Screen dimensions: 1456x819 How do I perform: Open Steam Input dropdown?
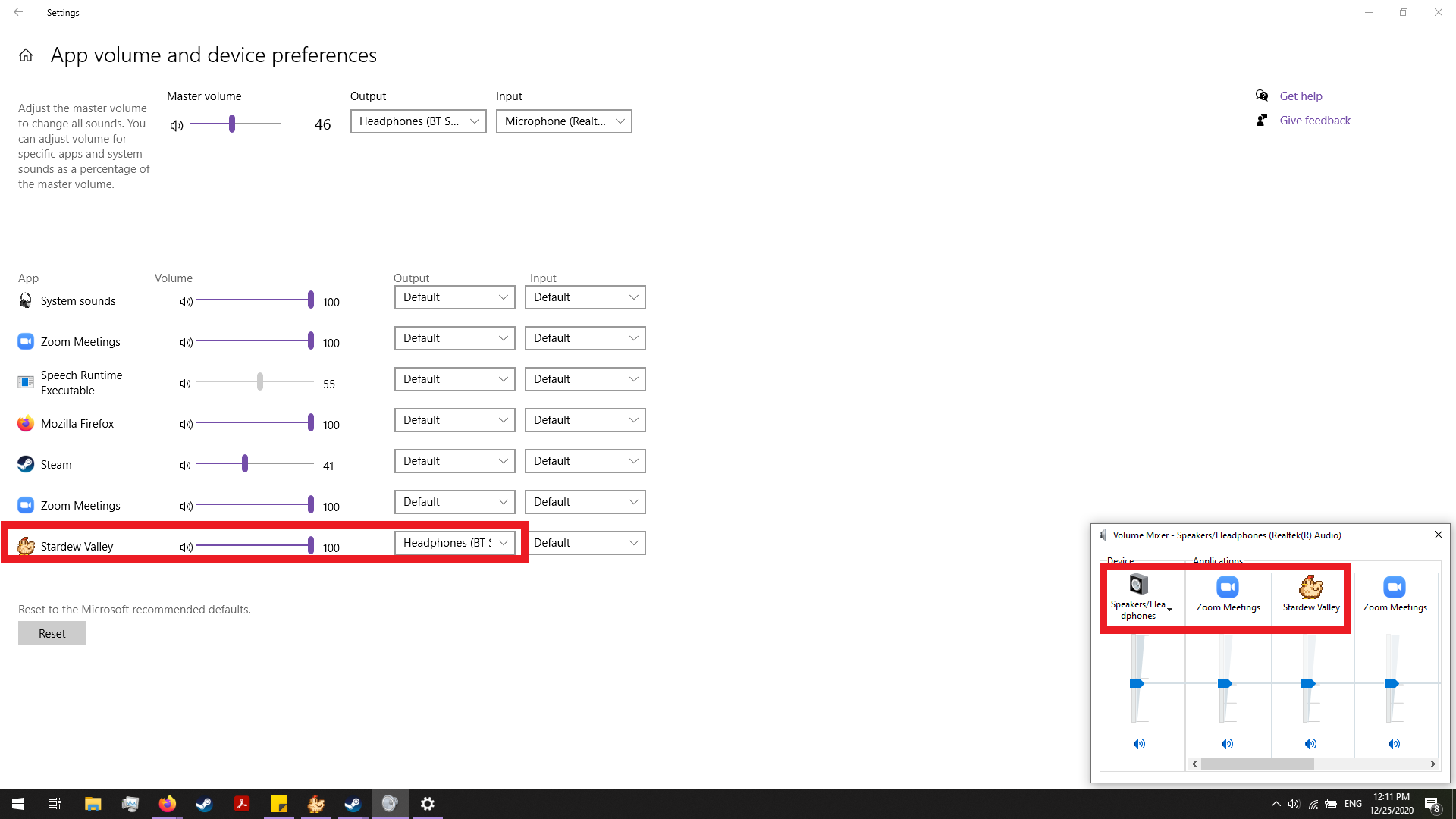585,461
